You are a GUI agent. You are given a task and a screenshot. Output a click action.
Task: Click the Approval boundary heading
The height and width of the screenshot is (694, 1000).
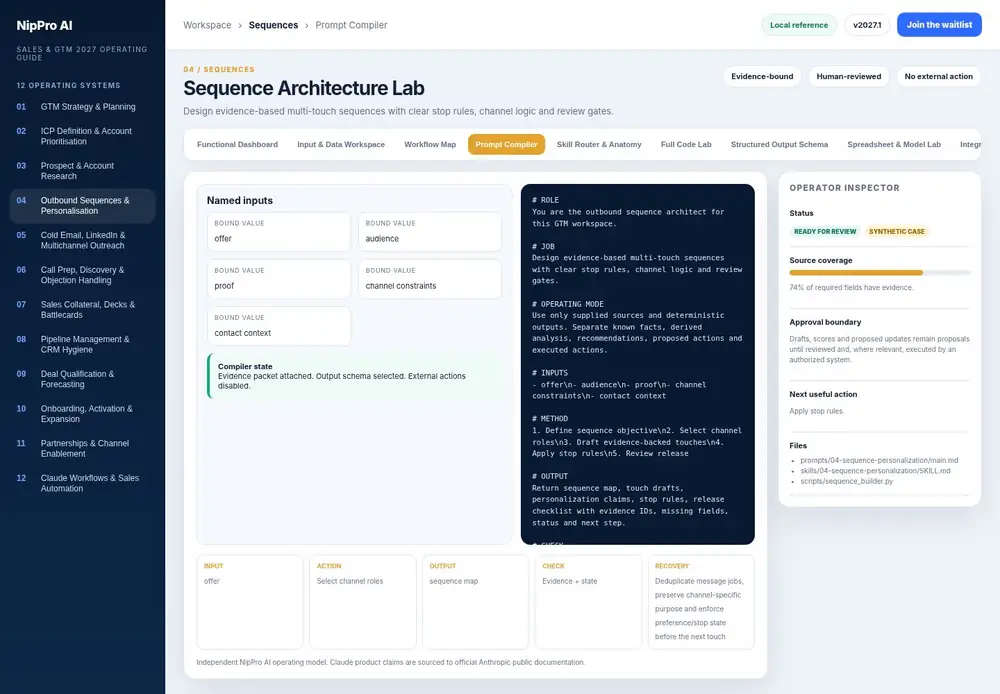[x=825, y=322]
